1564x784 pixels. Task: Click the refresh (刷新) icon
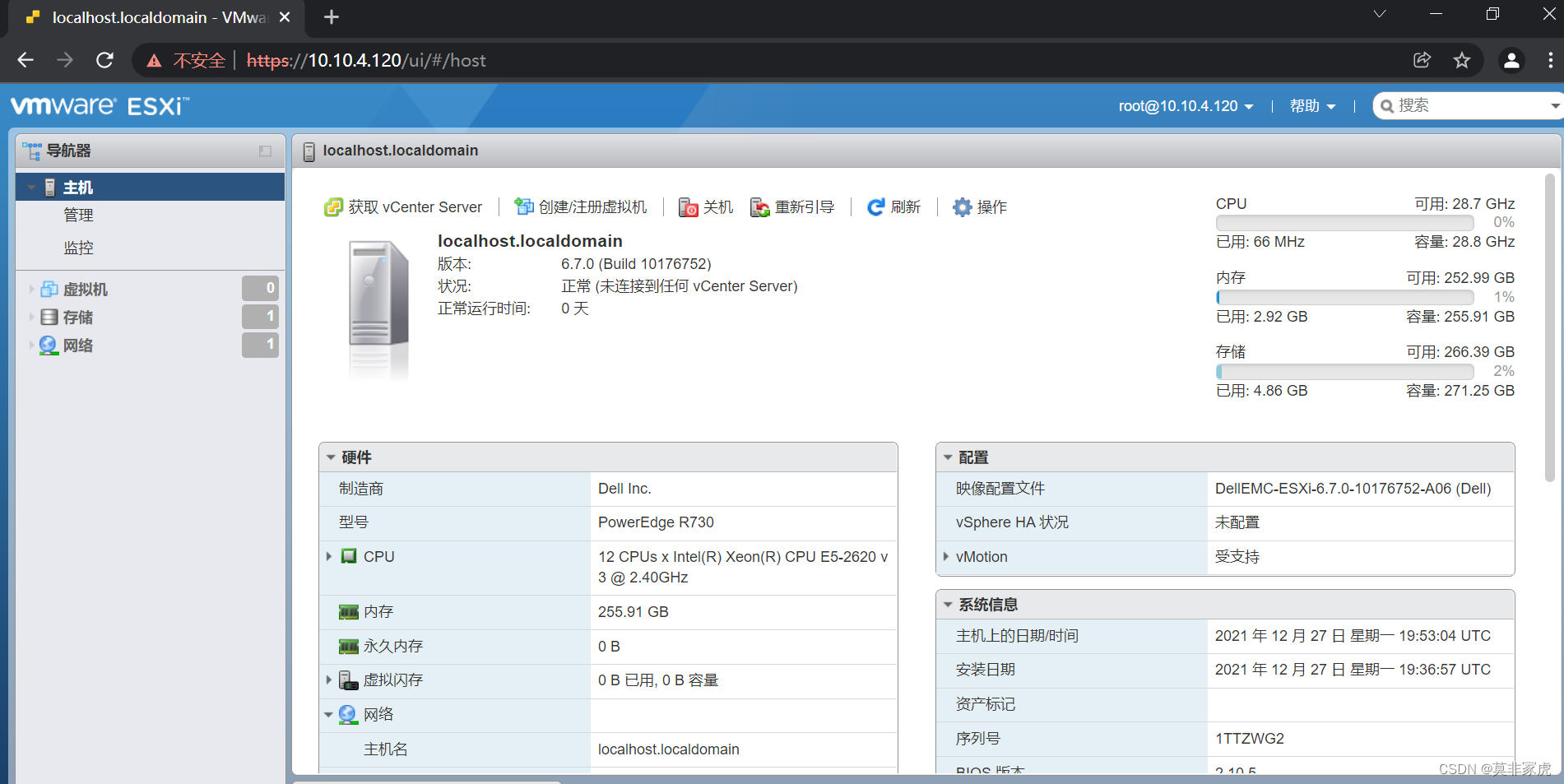coord(876,207)
